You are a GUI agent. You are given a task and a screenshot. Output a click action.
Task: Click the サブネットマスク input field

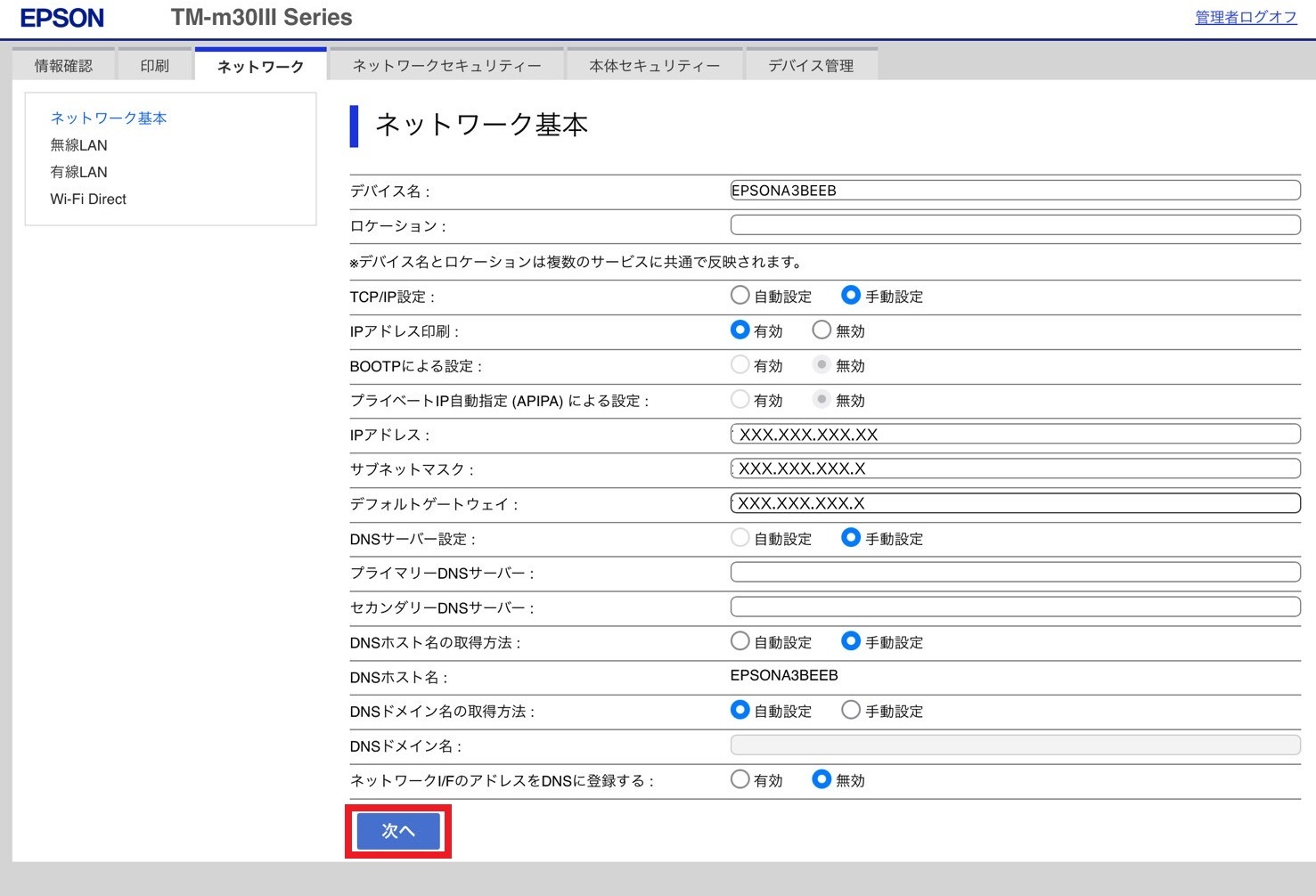coord(1014,468)
